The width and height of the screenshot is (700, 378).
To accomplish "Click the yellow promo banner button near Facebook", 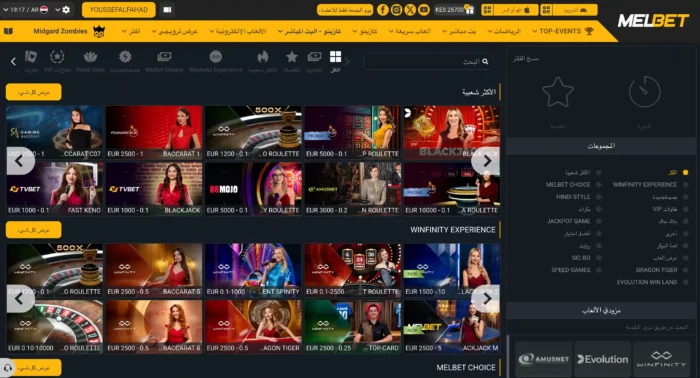I will click(x=345, y=10).
